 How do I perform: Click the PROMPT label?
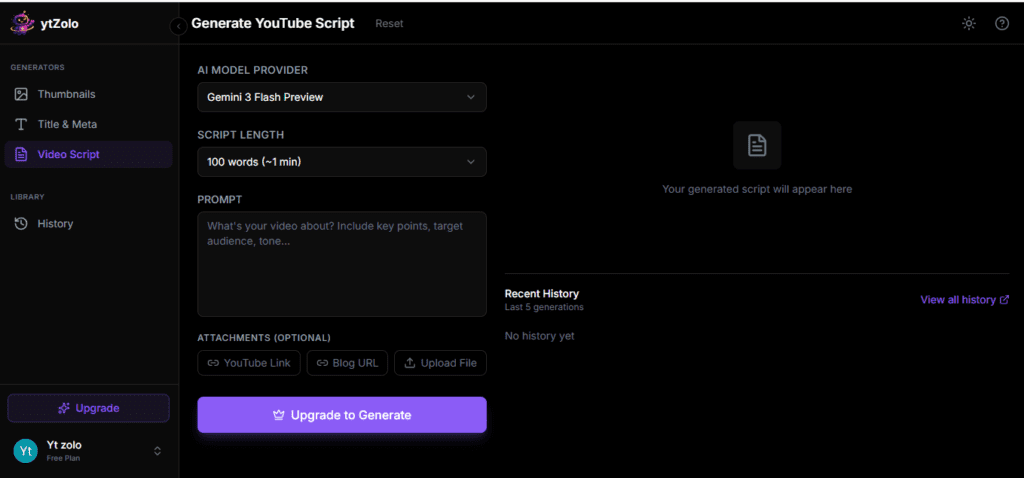pos(219,199)
